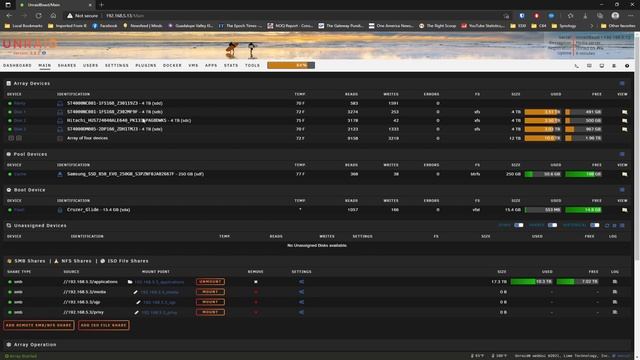640x360 pixels.
Task: Toggle the second Unassigned Devices switch
Action: [552, 225]
